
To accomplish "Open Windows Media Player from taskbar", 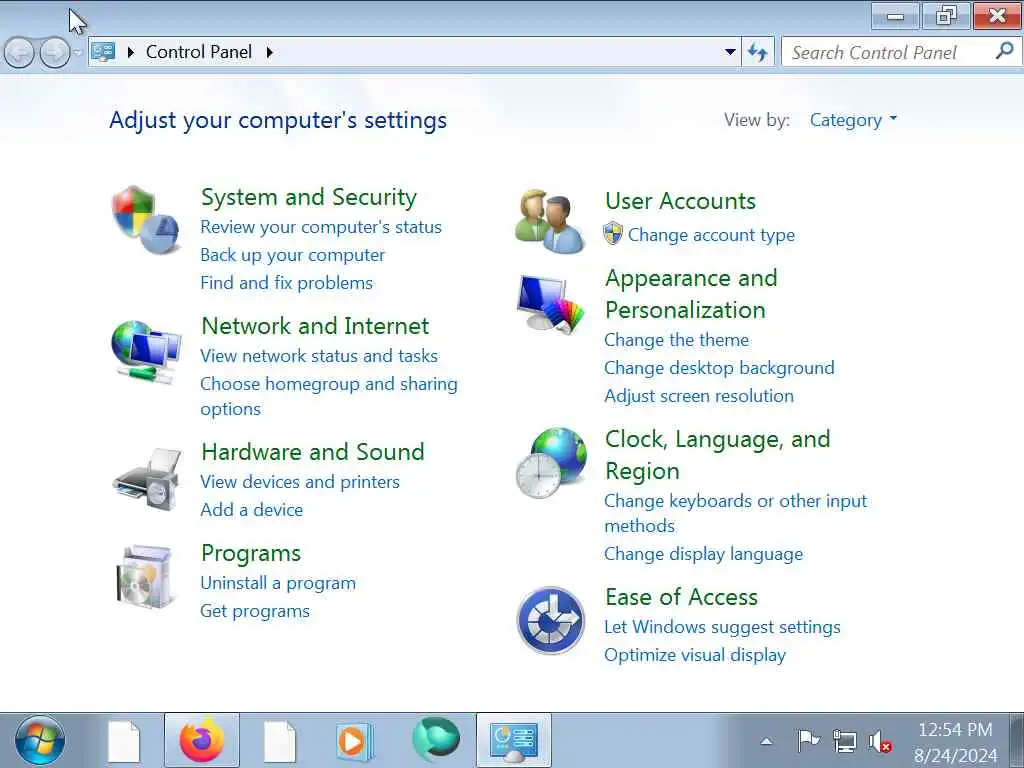I will pyautogui.click(x=354, y=741).
